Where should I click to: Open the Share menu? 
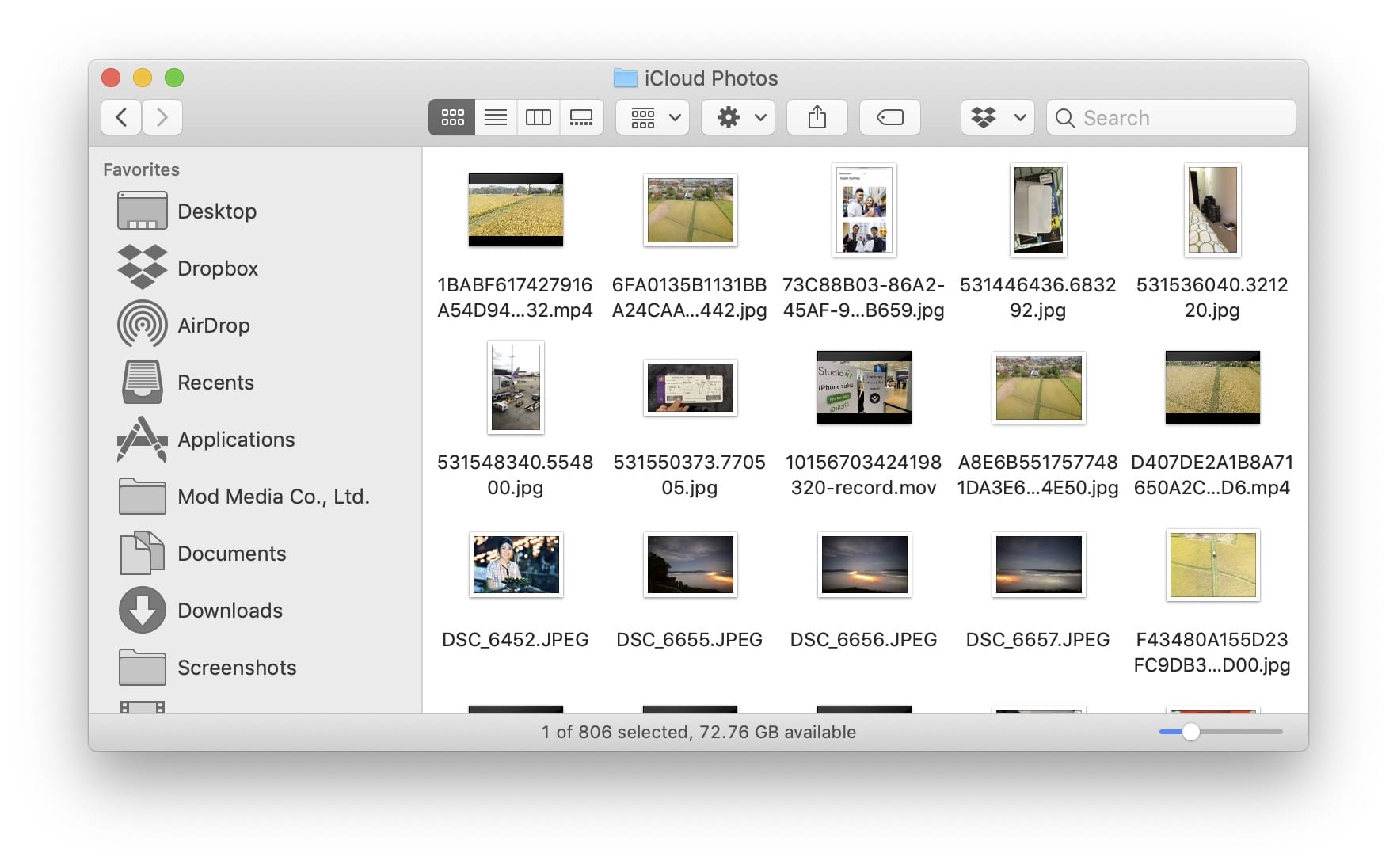(x=817, y=117)
